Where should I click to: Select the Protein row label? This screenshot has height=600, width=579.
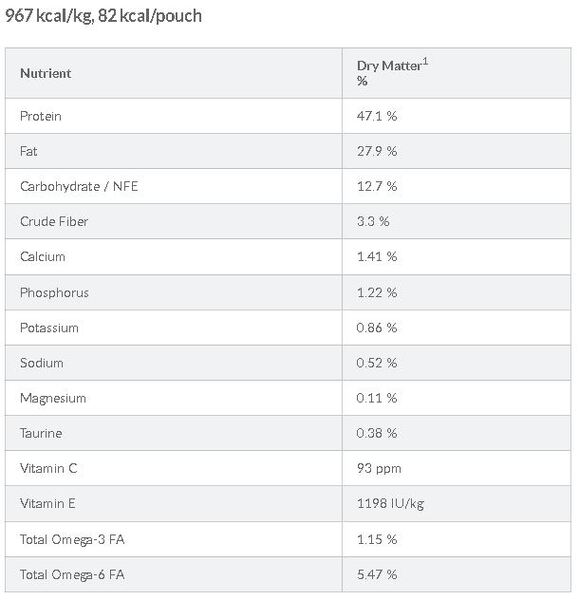tap(41, 116)
